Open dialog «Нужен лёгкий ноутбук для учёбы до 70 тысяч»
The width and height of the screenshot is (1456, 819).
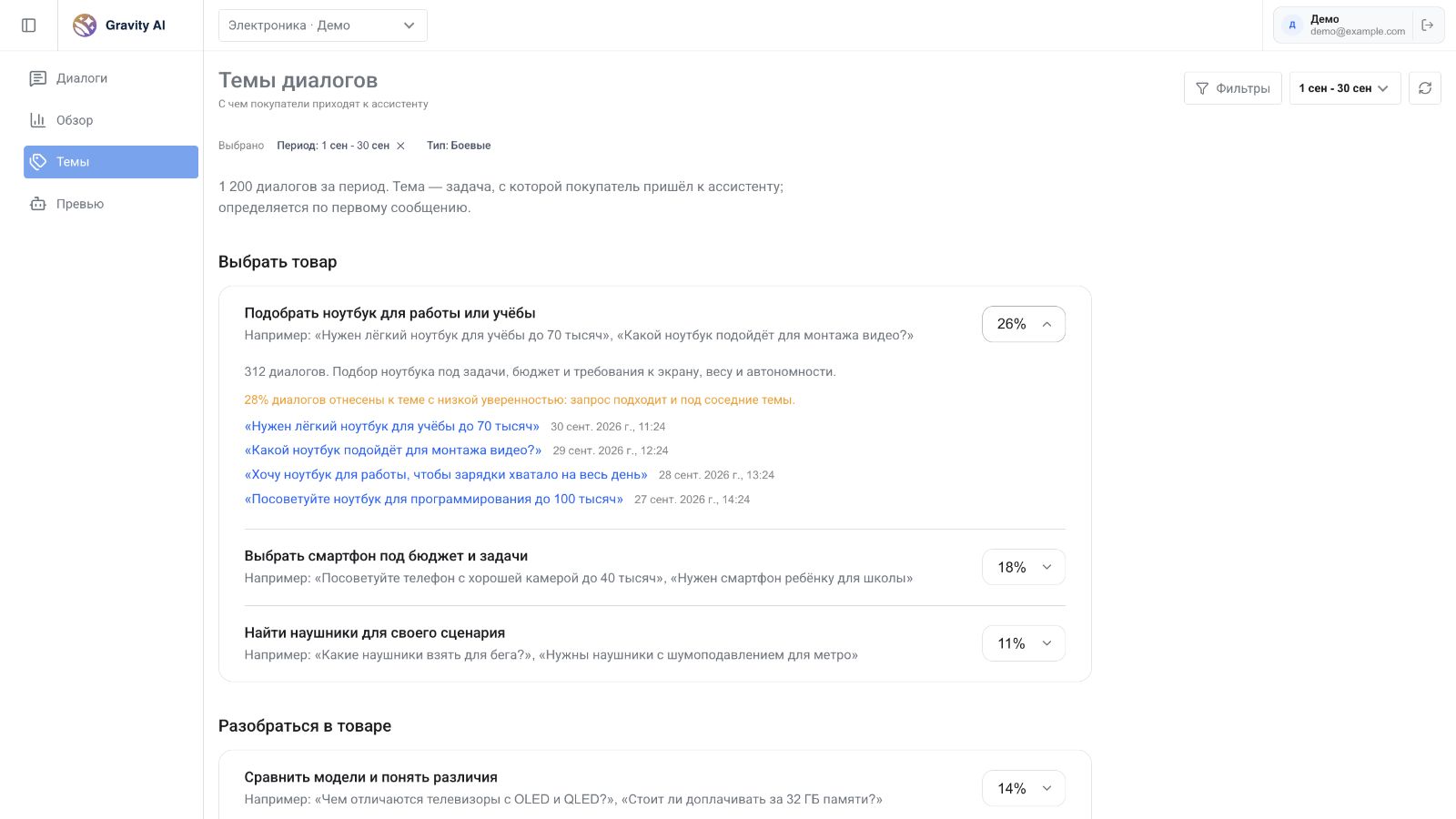click(x=392, y=426)
